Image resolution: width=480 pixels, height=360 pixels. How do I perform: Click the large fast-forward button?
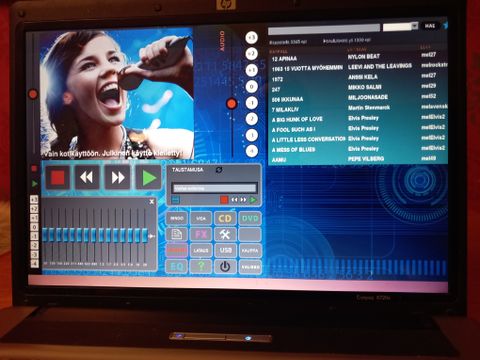(118, 178)
